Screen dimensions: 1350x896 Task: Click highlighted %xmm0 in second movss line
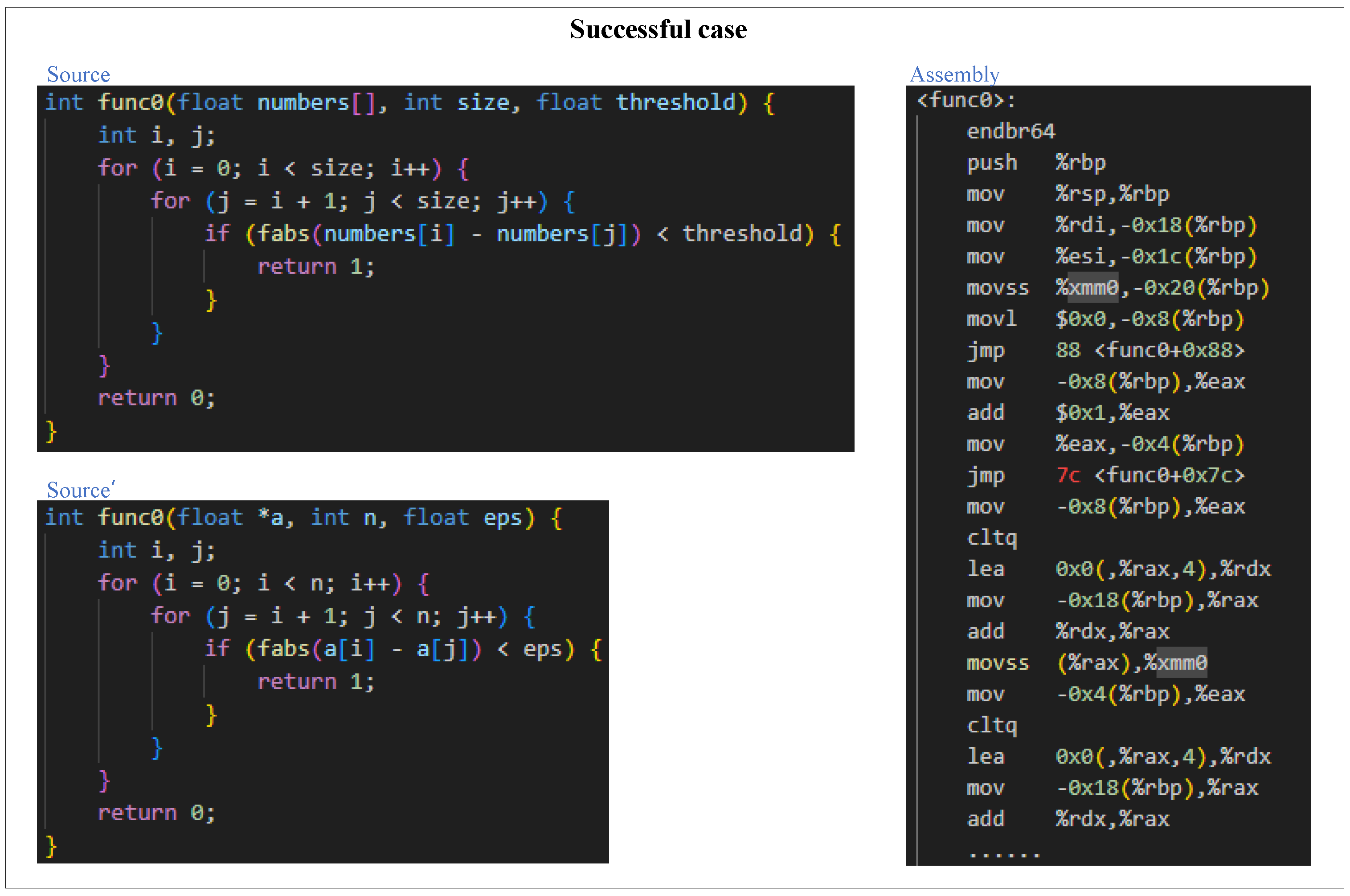tap(1181, 663)
